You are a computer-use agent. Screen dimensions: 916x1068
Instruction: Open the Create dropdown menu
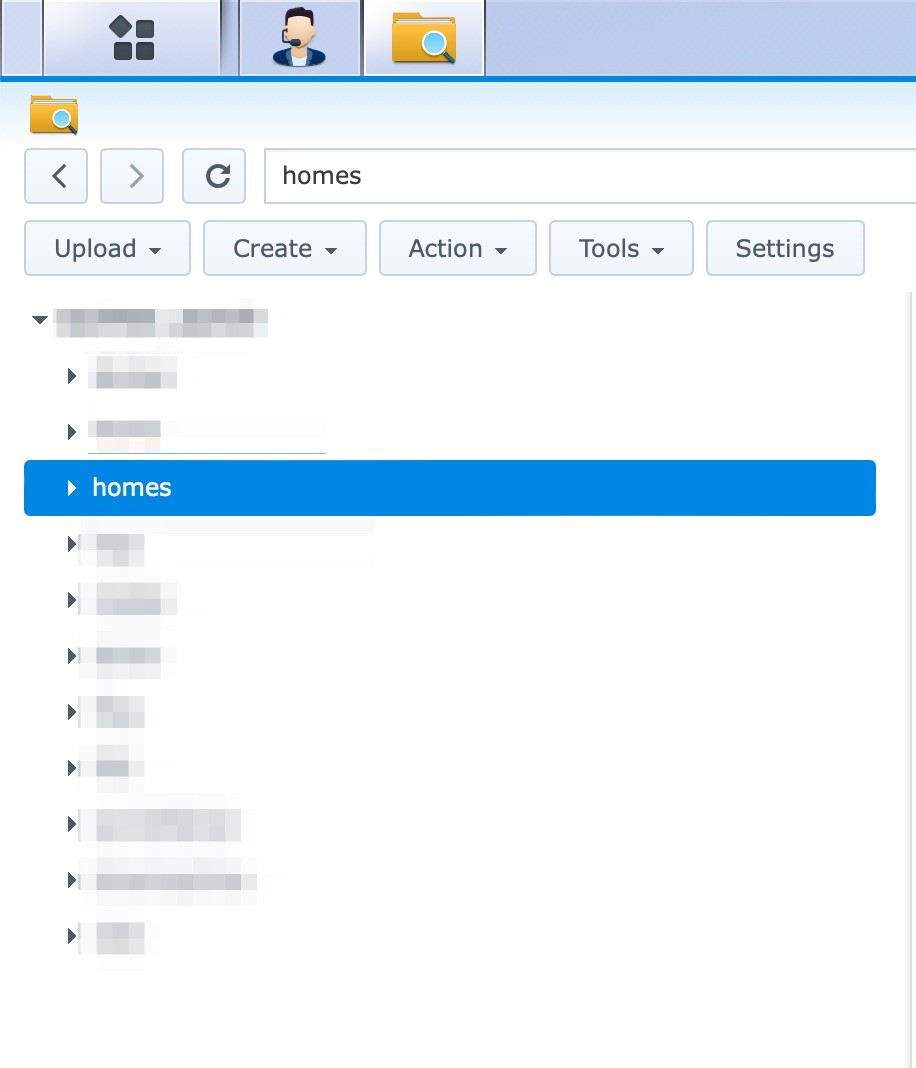pyautogui.click(x=284, y=248)
